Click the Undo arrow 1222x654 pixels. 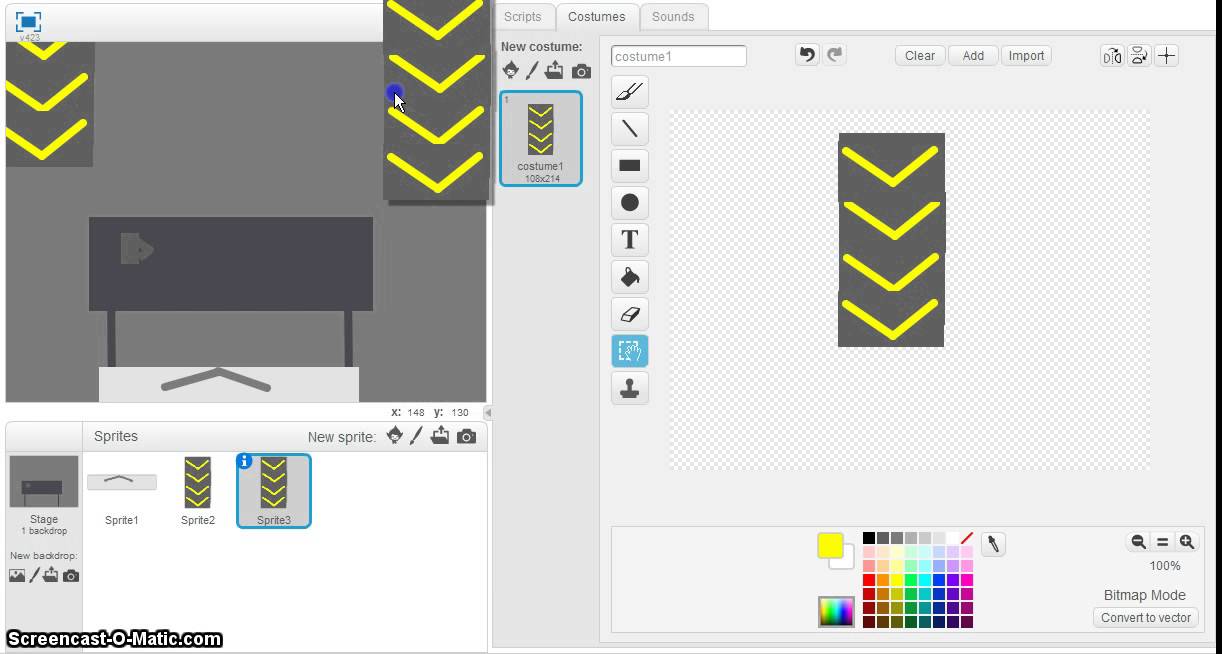[807, 55]
